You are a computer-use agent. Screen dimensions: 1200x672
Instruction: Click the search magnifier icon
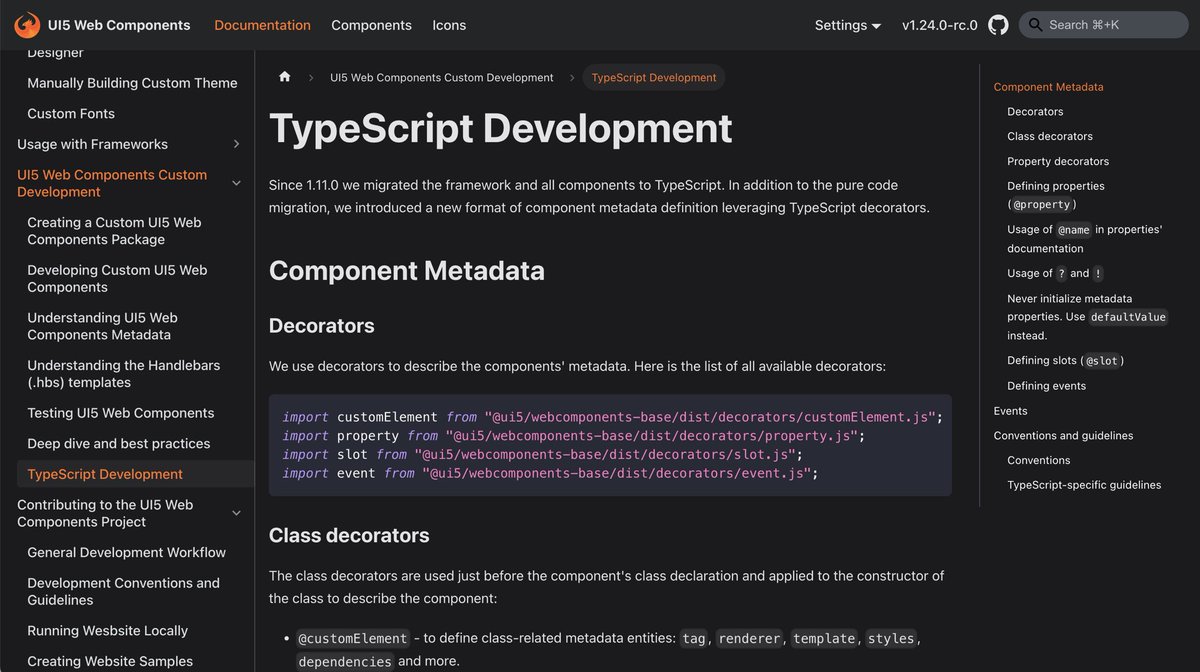pos(1035,25)
